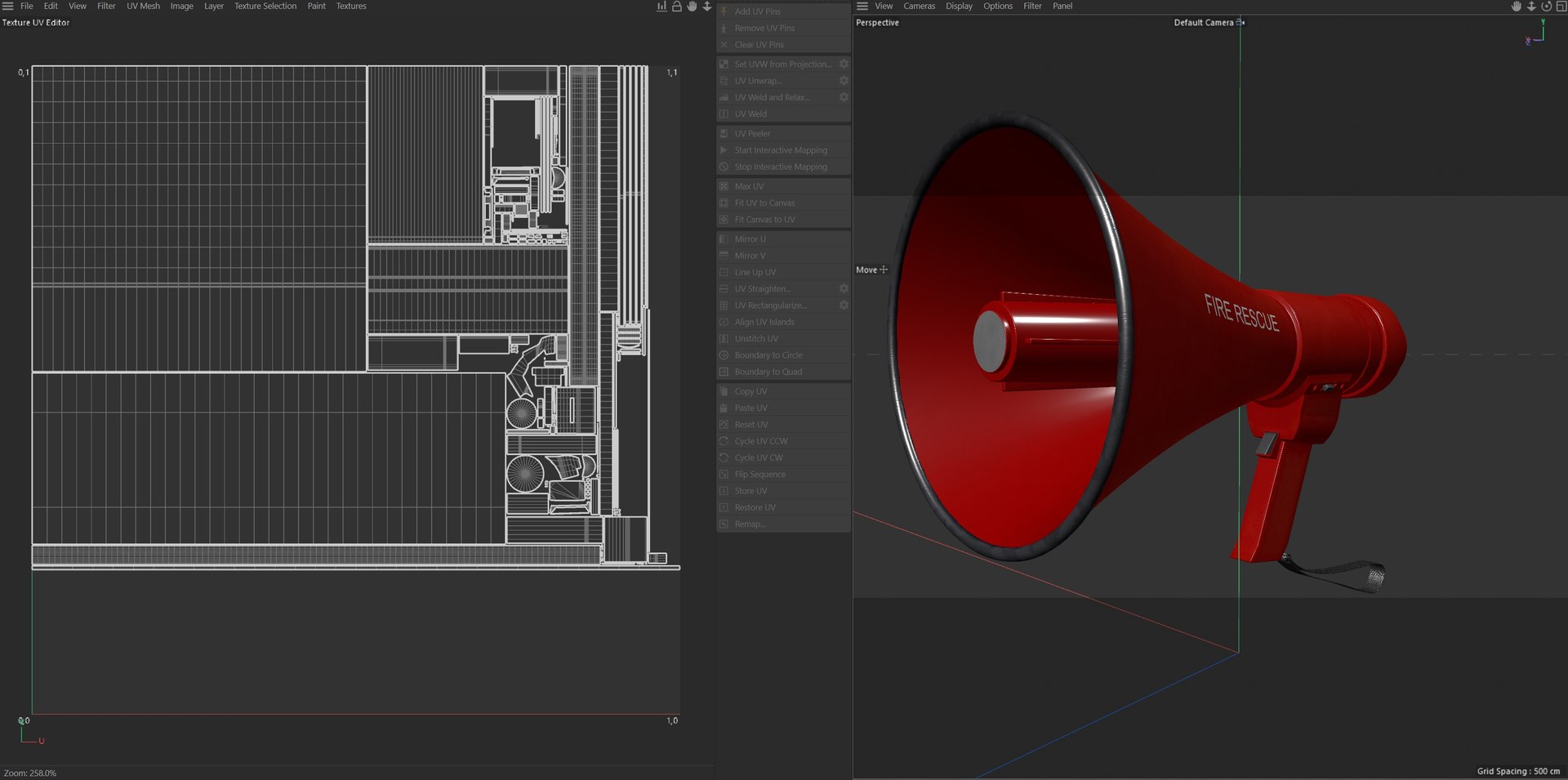Open the Cameras menu in viewport

click(919, 6)
